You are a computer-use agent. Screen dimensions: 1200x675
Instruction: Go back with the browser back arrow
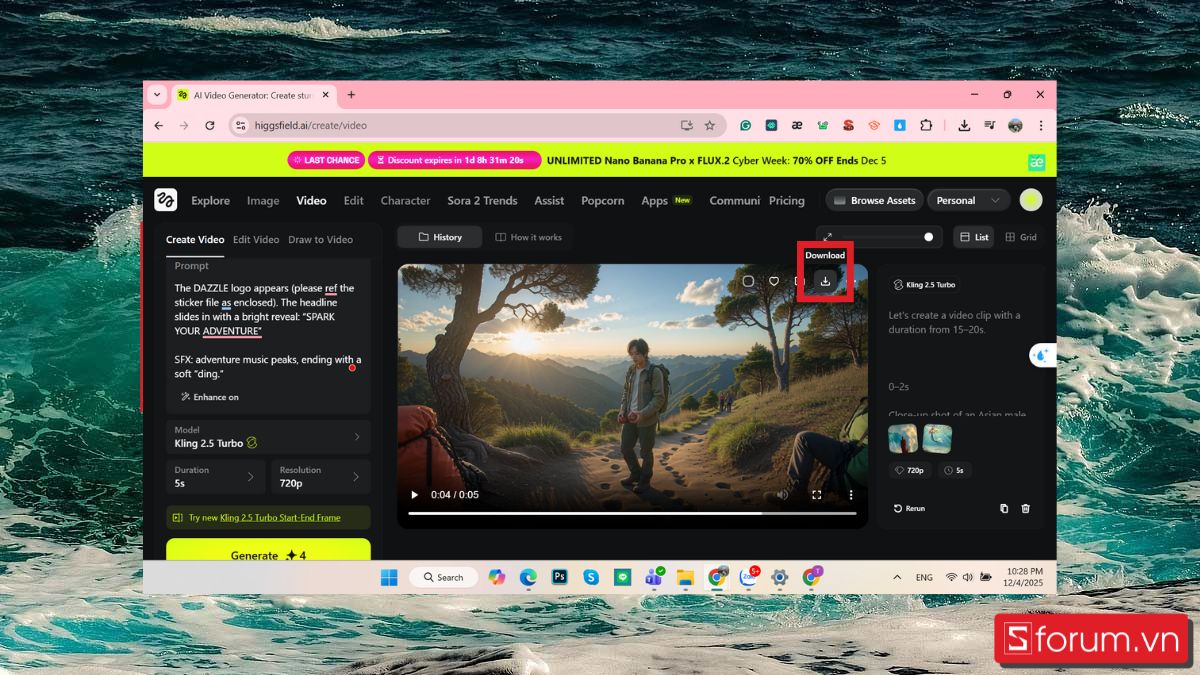pyautogui.click(x=159, y=125)
